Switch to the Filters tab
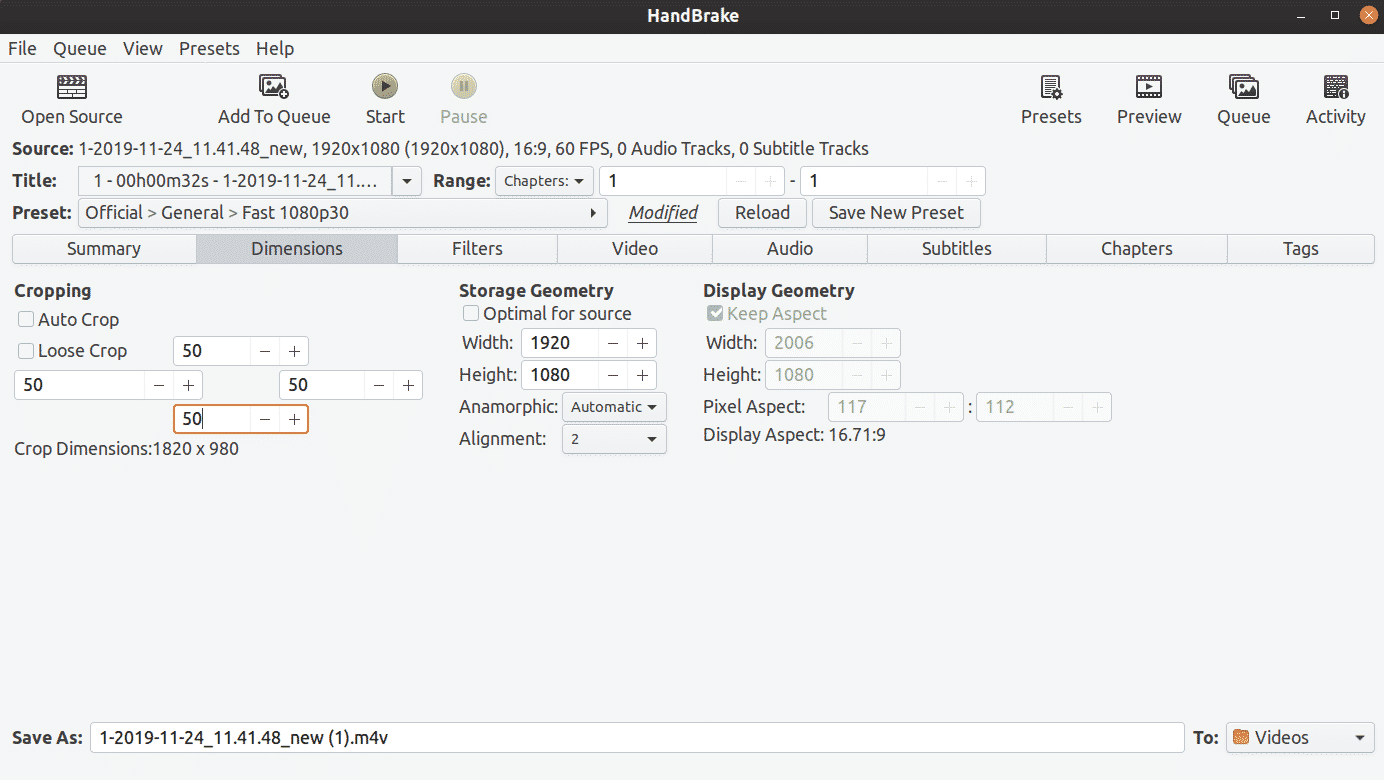 pos(477,249)
